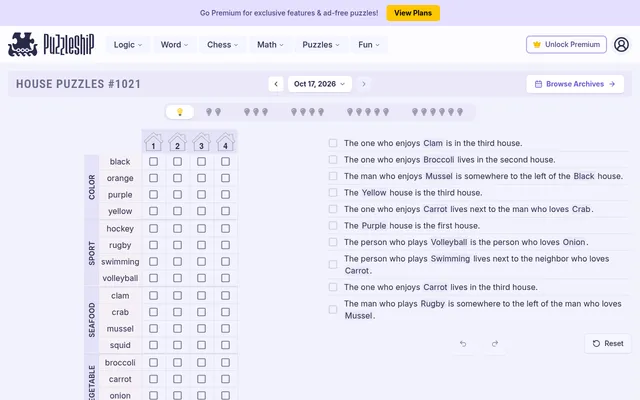Mark the Volleyball loves Onion clue done
Image resolution: width=640 pixels, height=400 pixels.
333,242
